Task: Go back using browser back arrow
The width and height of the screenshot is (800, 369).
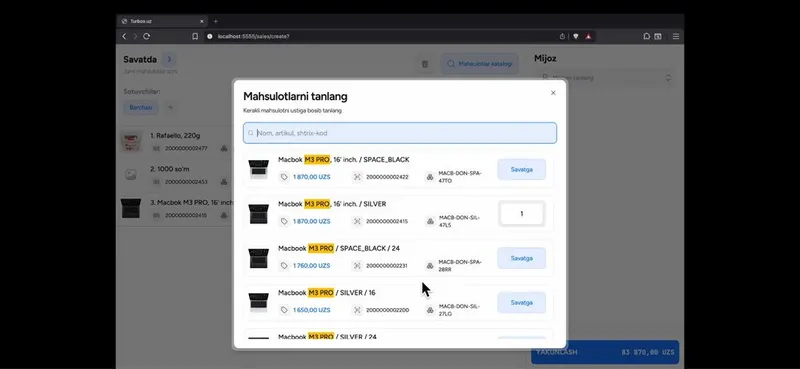Action: pos(124,36)
